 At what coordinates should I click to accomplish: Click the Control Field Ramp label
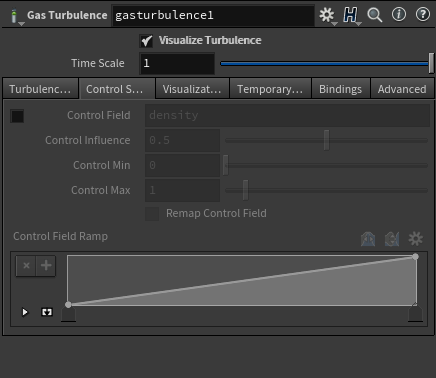pos(60,236)
